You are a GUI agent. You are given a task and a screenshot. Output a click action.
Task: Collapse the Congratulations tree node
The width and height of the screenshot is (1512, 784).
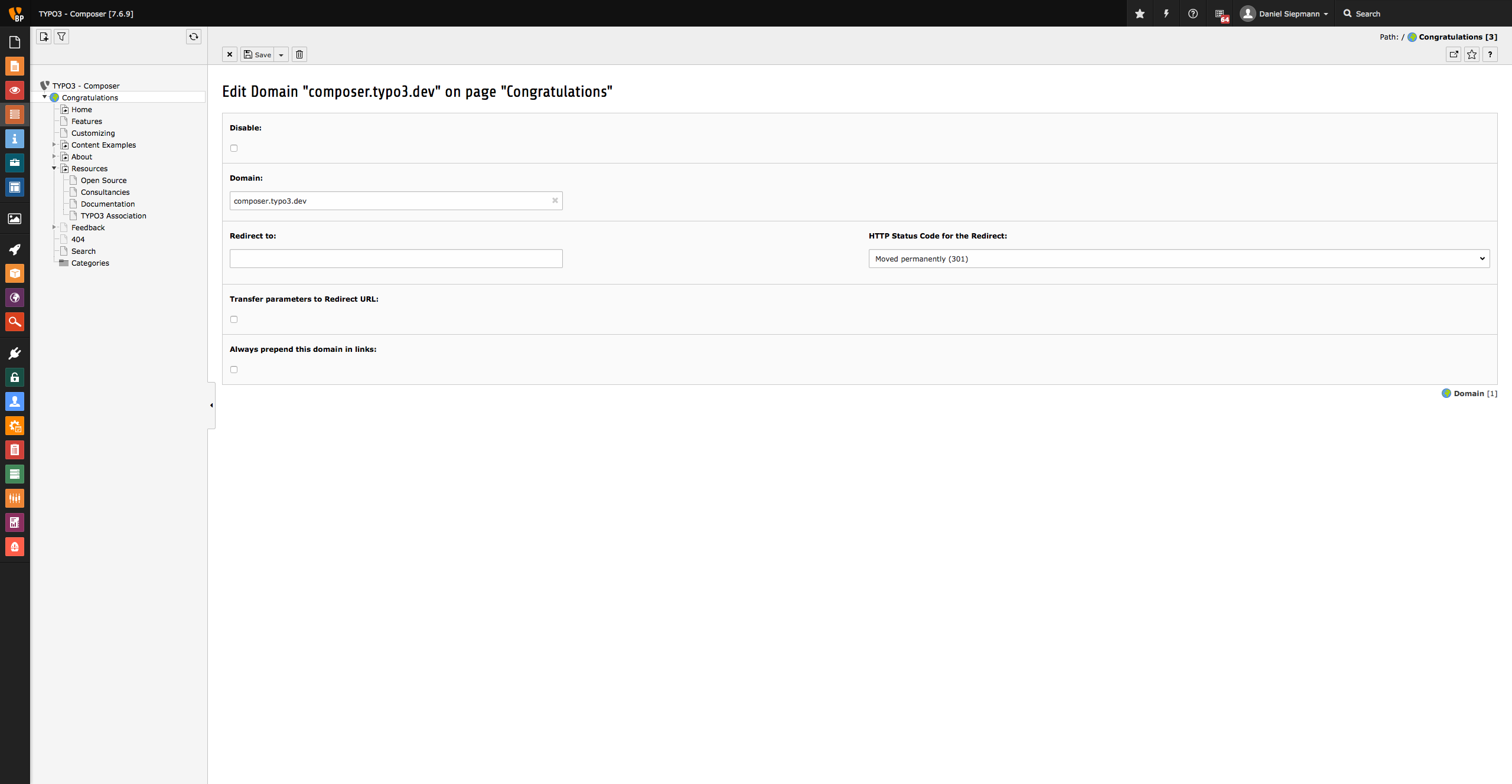pyautogui.click(x=45, y=97)
